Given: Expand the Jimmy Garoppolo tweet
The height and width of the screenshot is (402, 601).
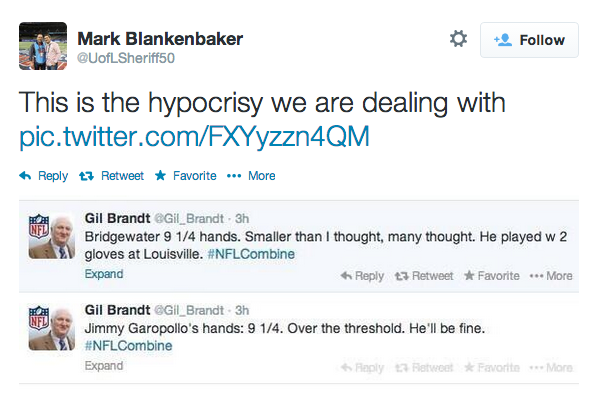Looking at the screenshot, I should point(104,366).
